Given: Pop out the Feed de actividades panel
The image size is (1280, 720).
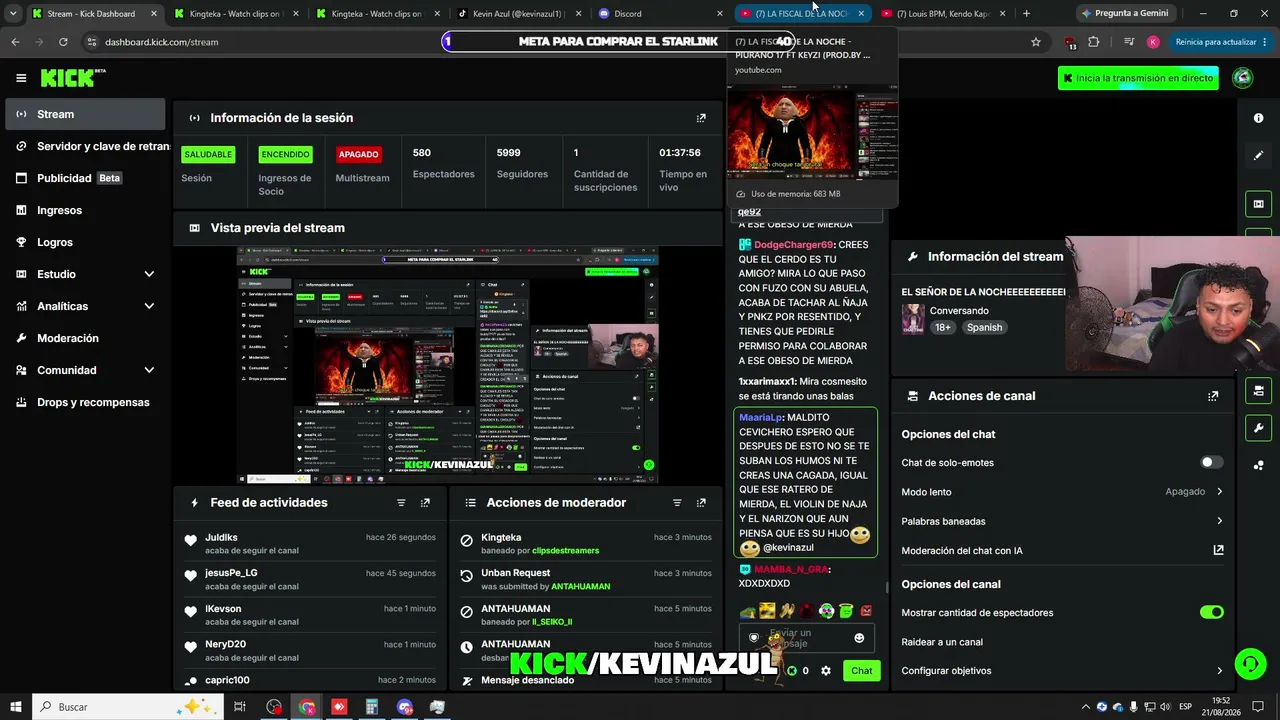Looking at the screenshot, I should 425,503.
